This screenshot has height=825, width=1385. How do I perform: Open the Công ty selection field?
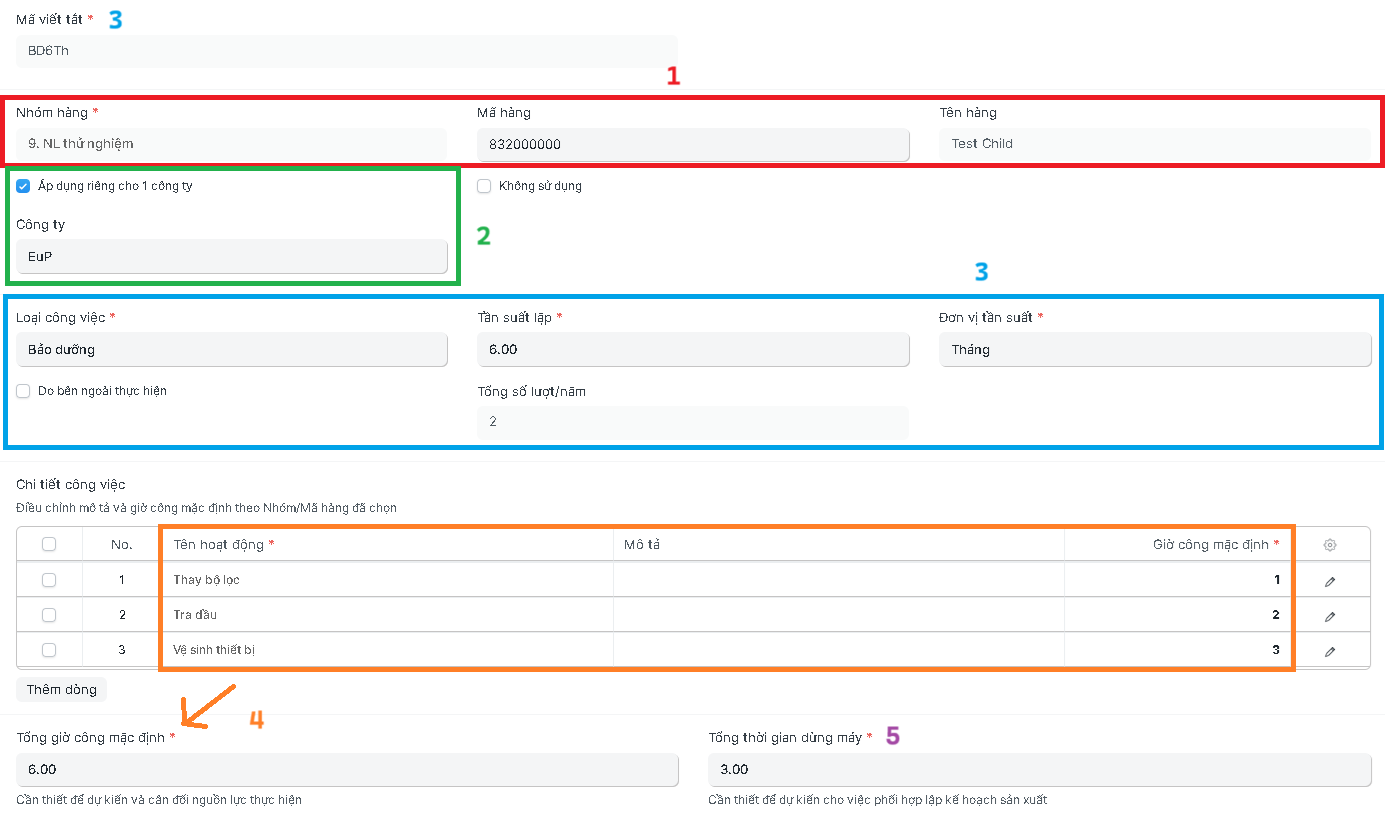(x=231, y=256)
